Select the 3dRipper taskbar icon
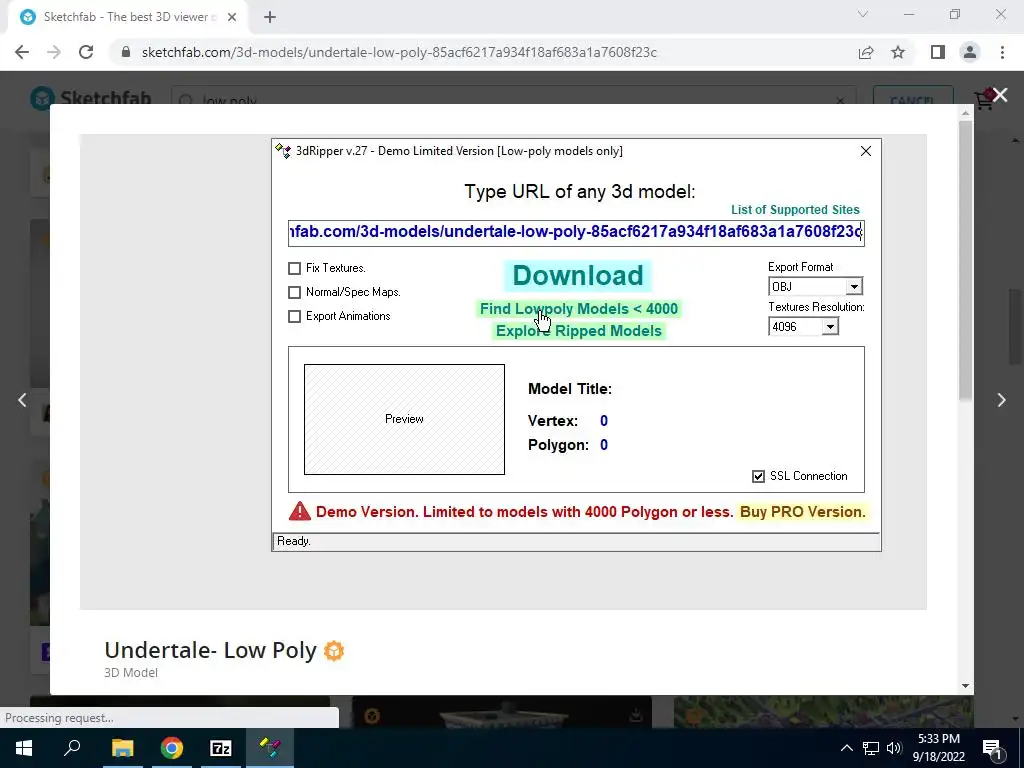This screenshot has height=768, width=1024. (x=270, y=748)
